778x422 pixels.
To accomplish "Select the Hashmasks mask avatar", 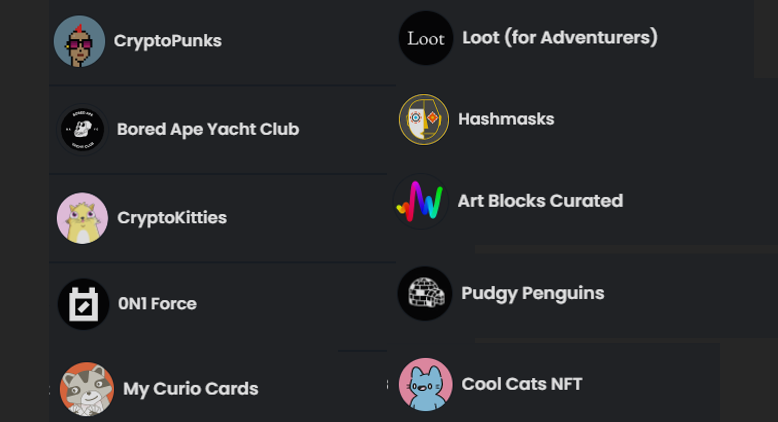I will (424, 120).
